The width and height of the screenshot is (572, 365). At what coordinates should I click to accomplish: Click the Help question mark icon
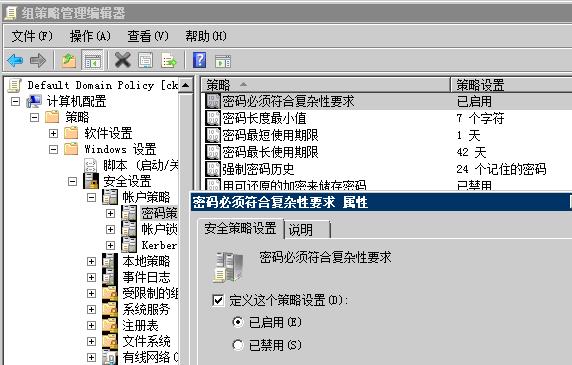[200, 60]
